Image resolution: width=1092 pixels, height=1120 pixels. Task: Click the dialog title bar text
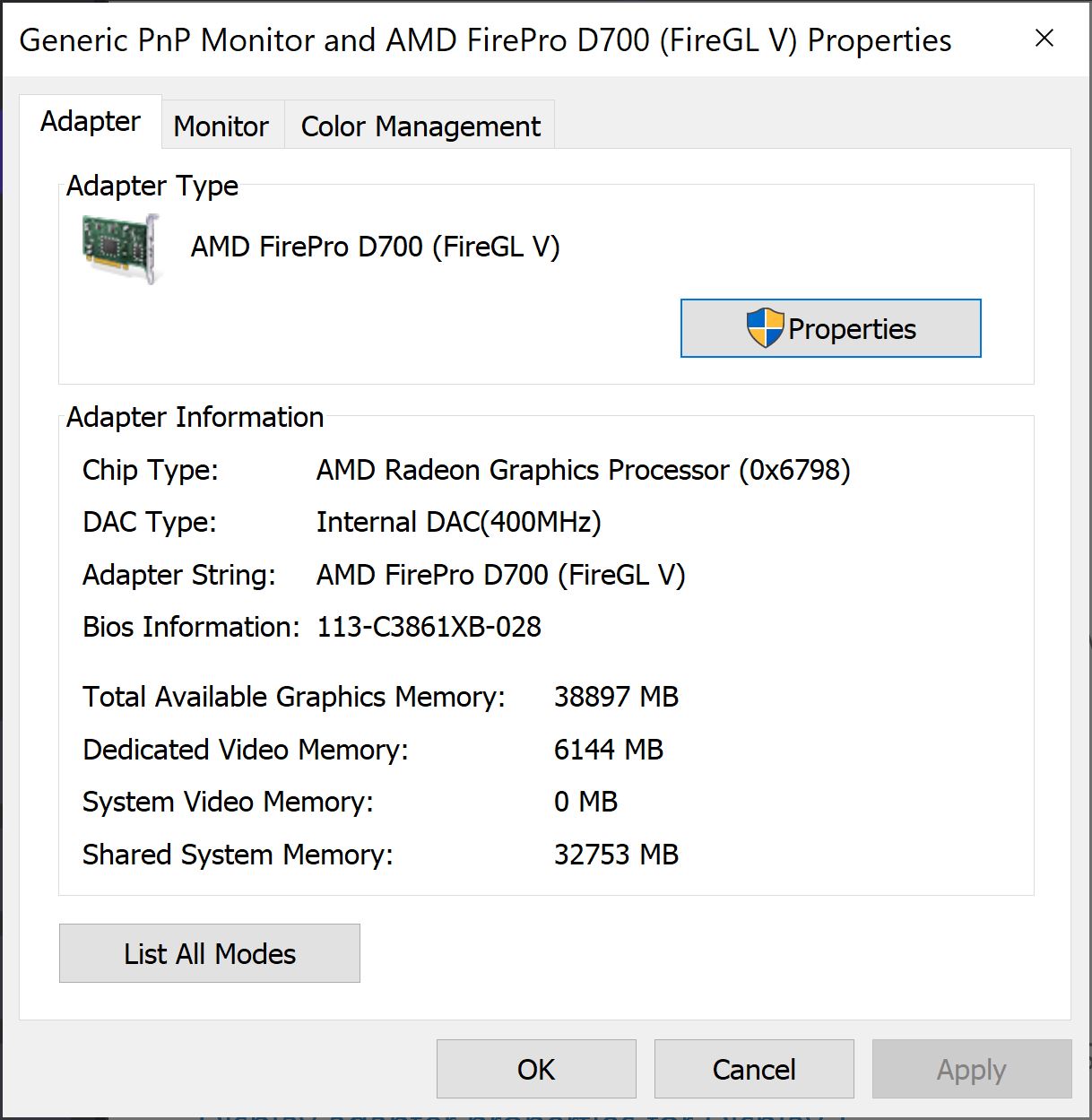pyautogui.click(x=485, y=40)
